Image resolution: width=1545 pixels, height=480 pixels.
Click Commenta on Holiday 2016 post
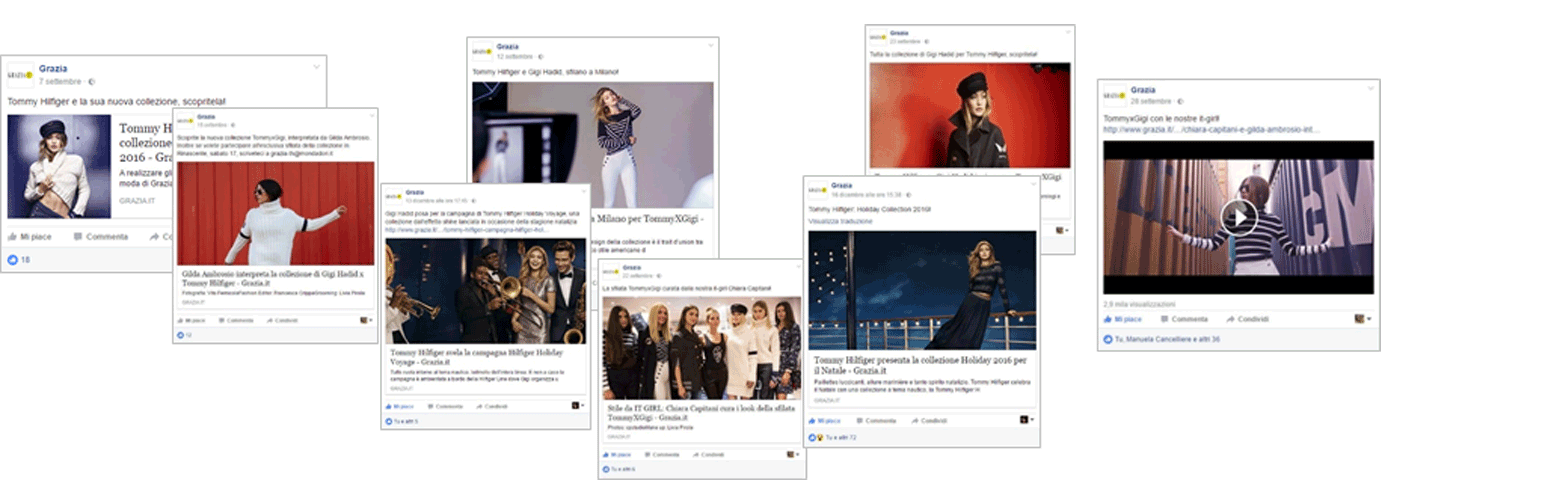[x=875, y=421]
